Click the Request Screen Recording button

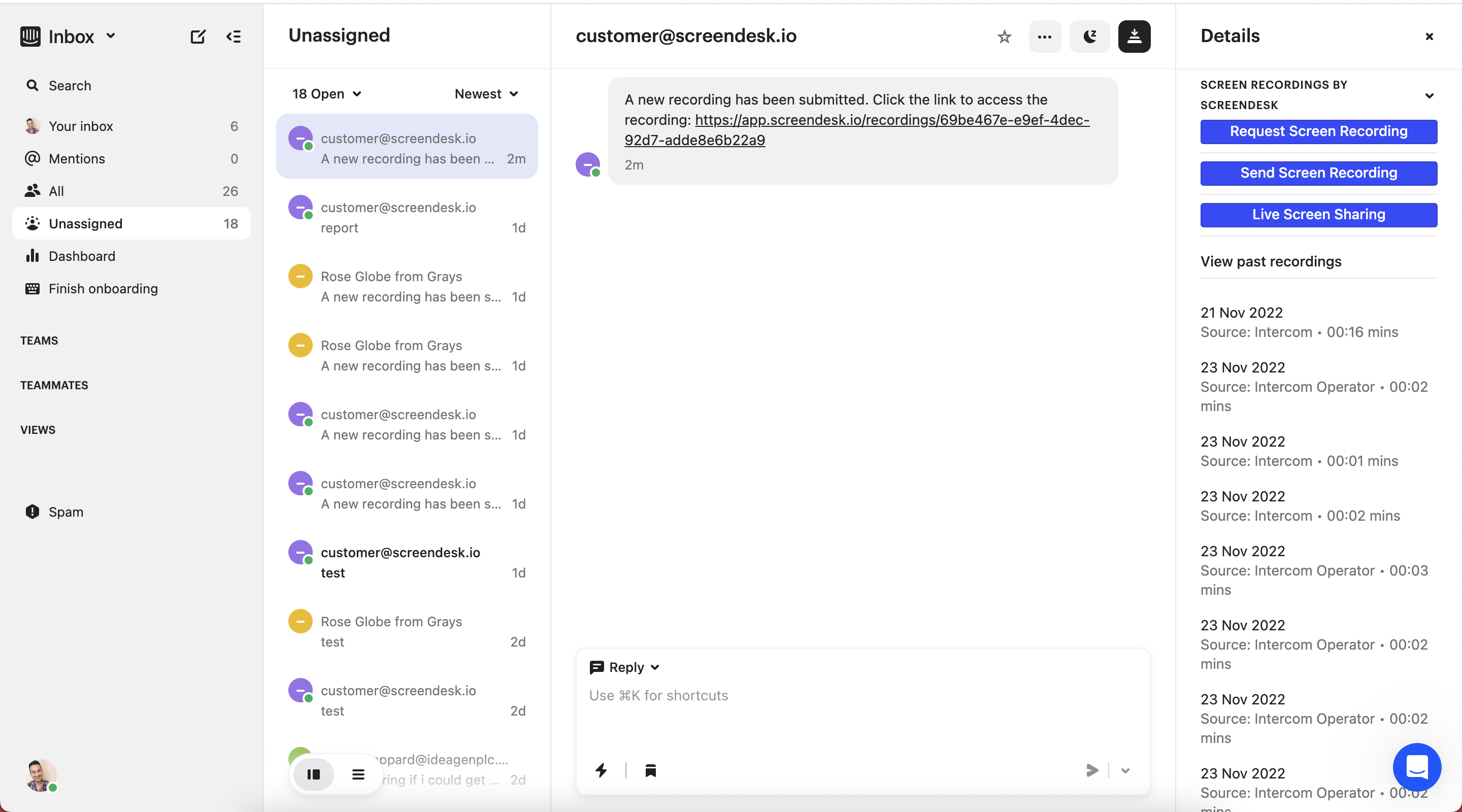[x=1318, y=131]
